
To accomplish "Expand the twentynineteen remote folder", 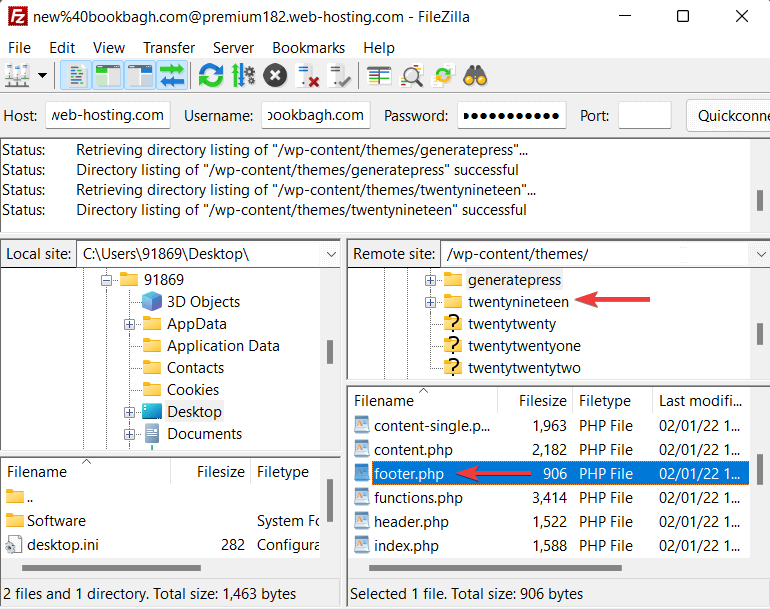I will 430,303.
